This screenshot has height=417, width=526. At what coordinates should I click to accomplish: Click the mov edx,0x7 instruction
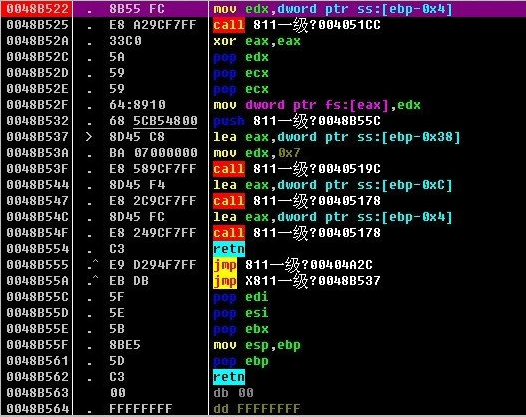(x=256, y=153)
